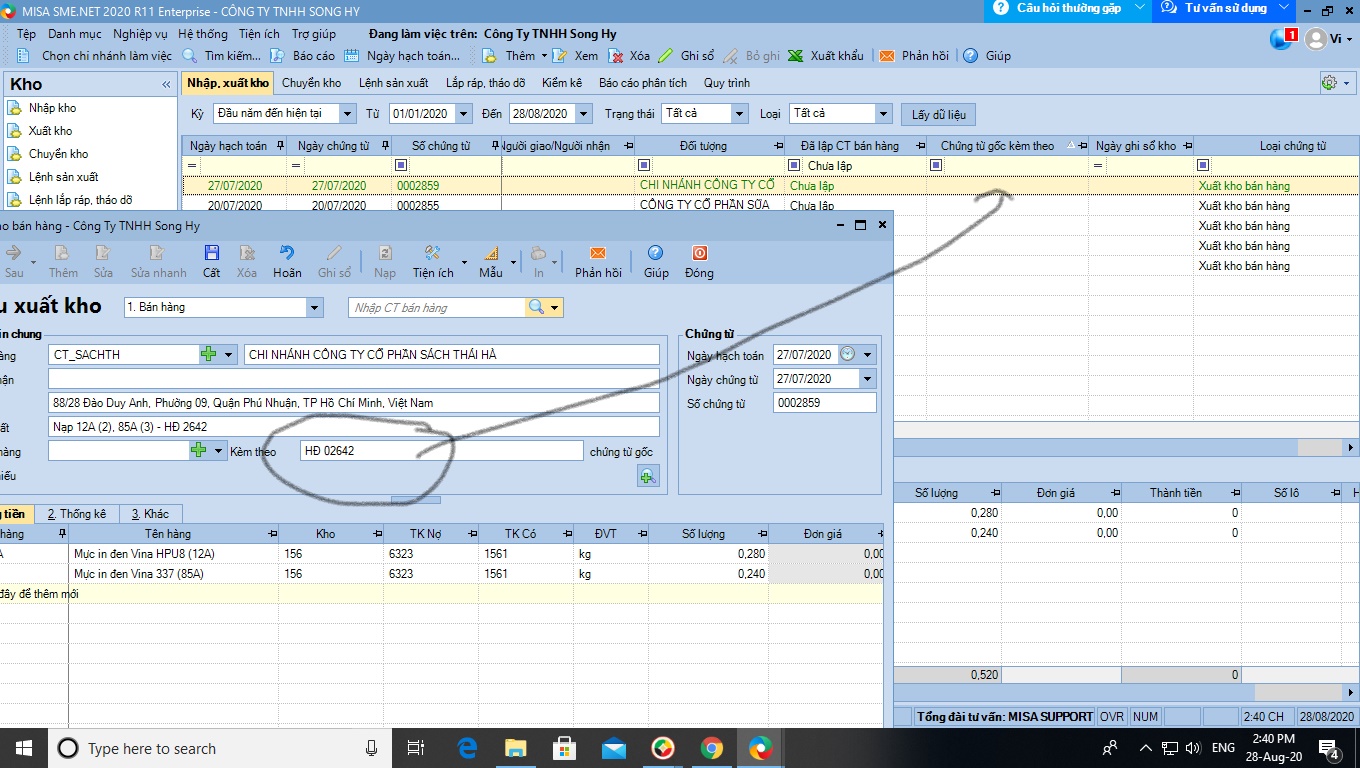Click the Xóa delete icon in main toolbar
The image size is (1360, 768).
point(616,56)
